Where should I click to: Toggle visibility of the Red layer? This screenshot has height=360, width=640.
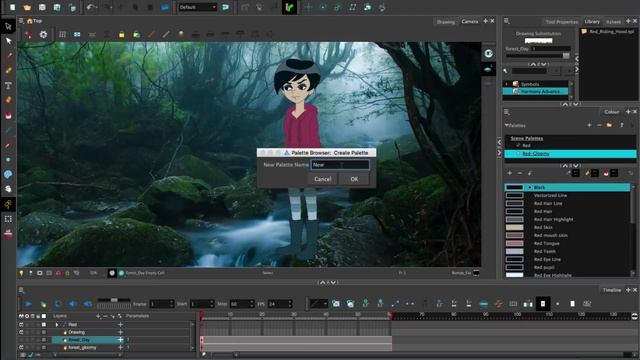[x=21, y=324]
